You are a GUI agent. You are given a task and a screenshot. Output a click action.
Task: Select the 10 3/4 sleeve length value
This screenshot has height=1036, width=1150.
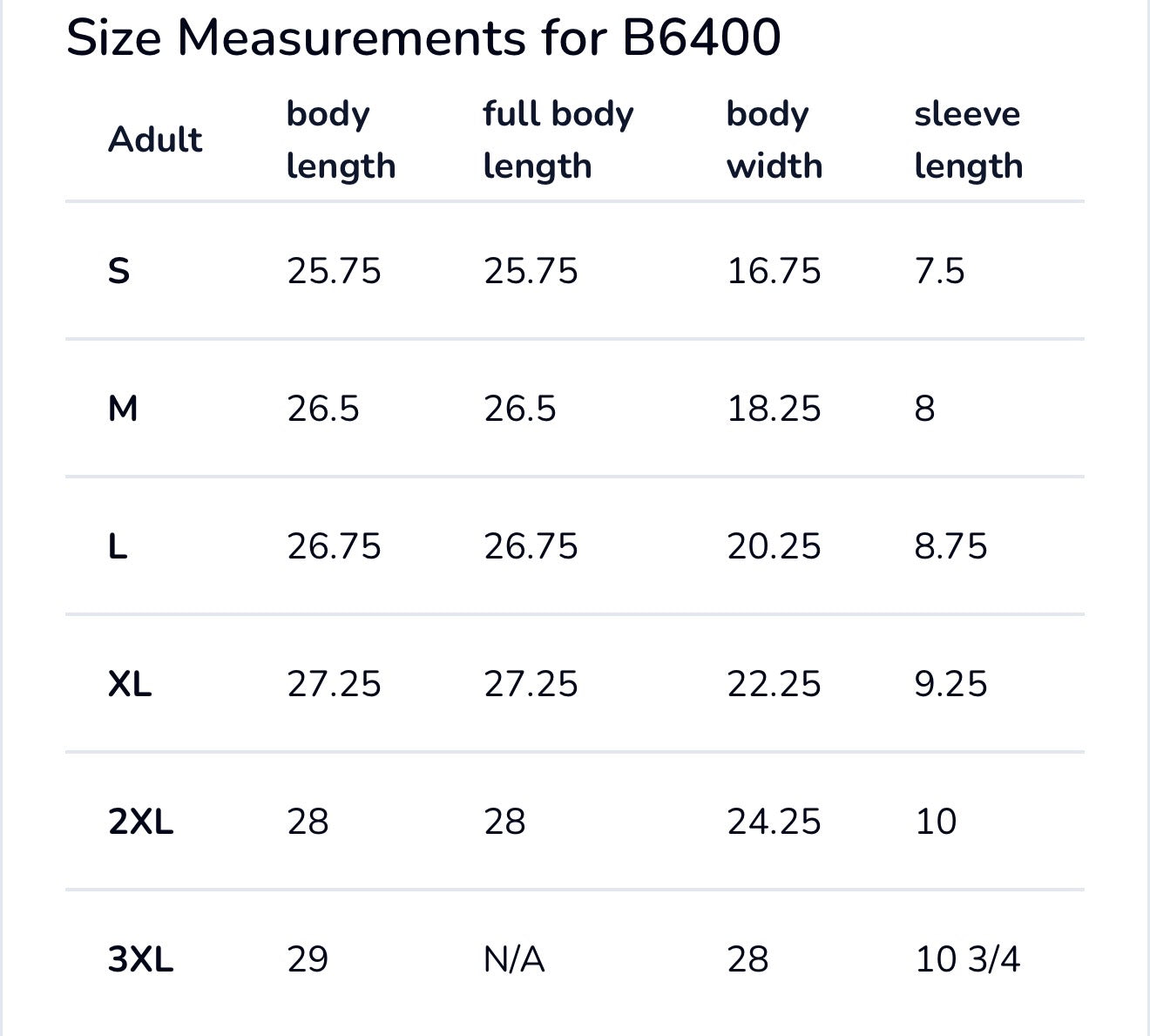point(967,959)
